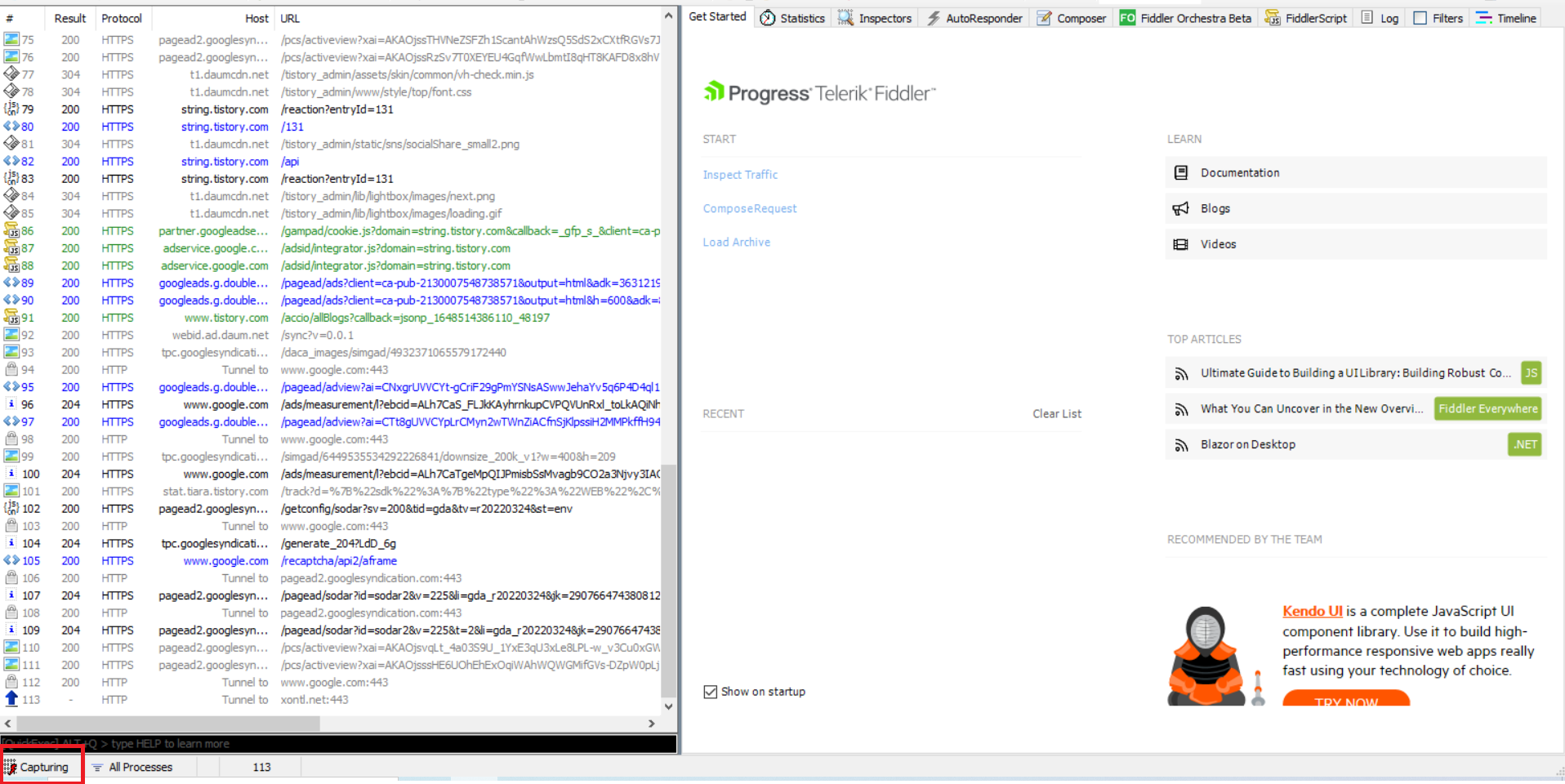The image size is (1565, 784).
Task: Open the FiddlerScript tab
Action: tap(1305, 18)
